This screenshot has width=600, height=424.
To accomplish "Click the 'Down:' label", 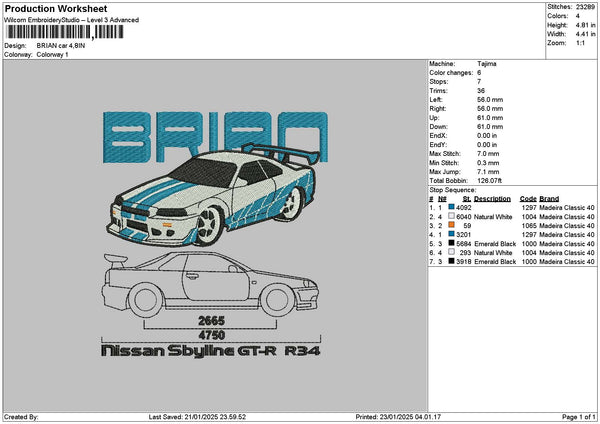I will (438, 127).
